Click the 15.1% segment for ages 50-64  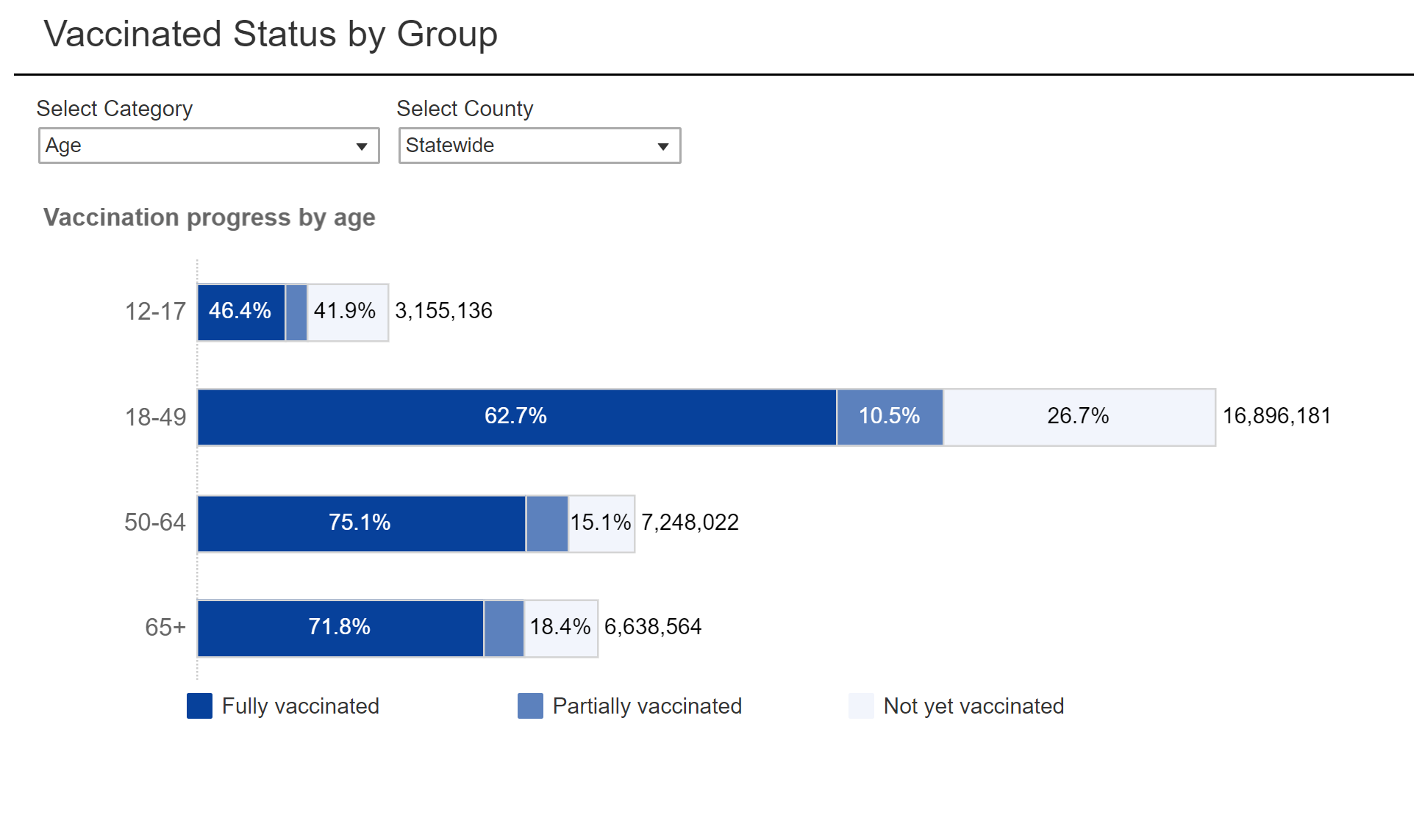tap(601, 523)
